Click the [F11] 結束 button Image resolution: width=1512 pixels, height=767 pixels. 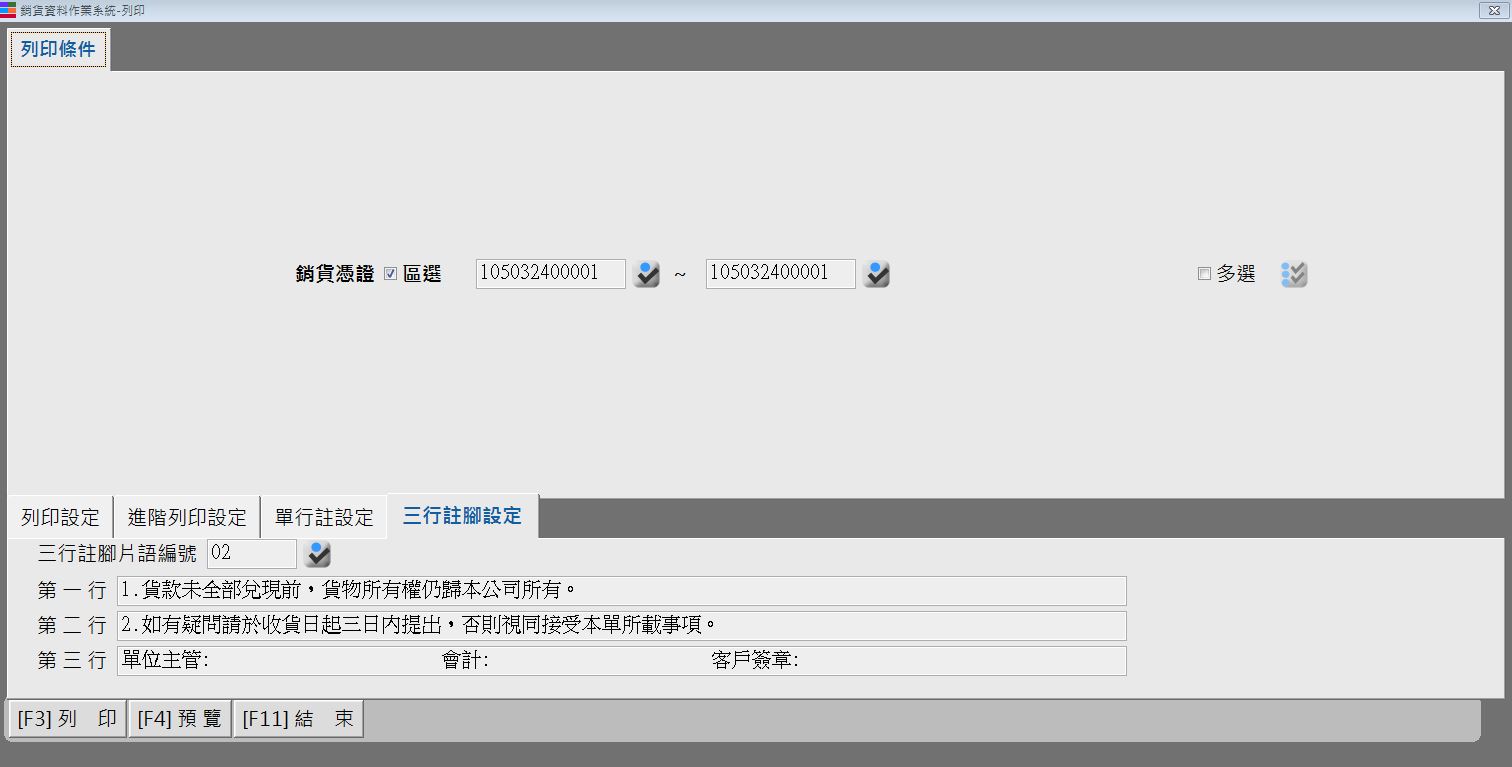pyautogui.click(x=298, y=719)
